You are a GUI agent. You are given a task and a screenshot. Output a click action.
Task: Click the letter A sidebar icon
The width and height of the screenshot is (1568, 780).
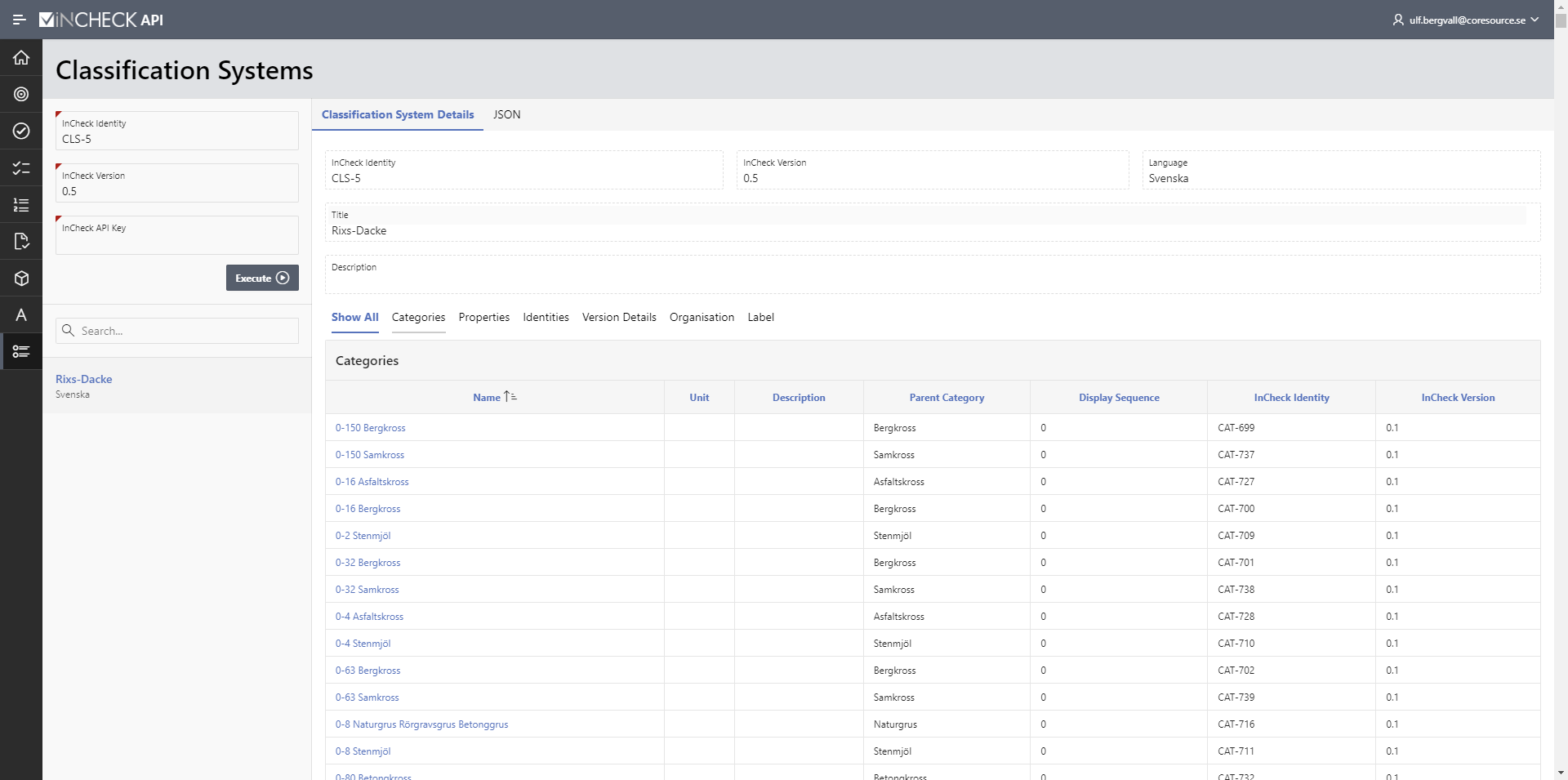[x=21, y=315]
